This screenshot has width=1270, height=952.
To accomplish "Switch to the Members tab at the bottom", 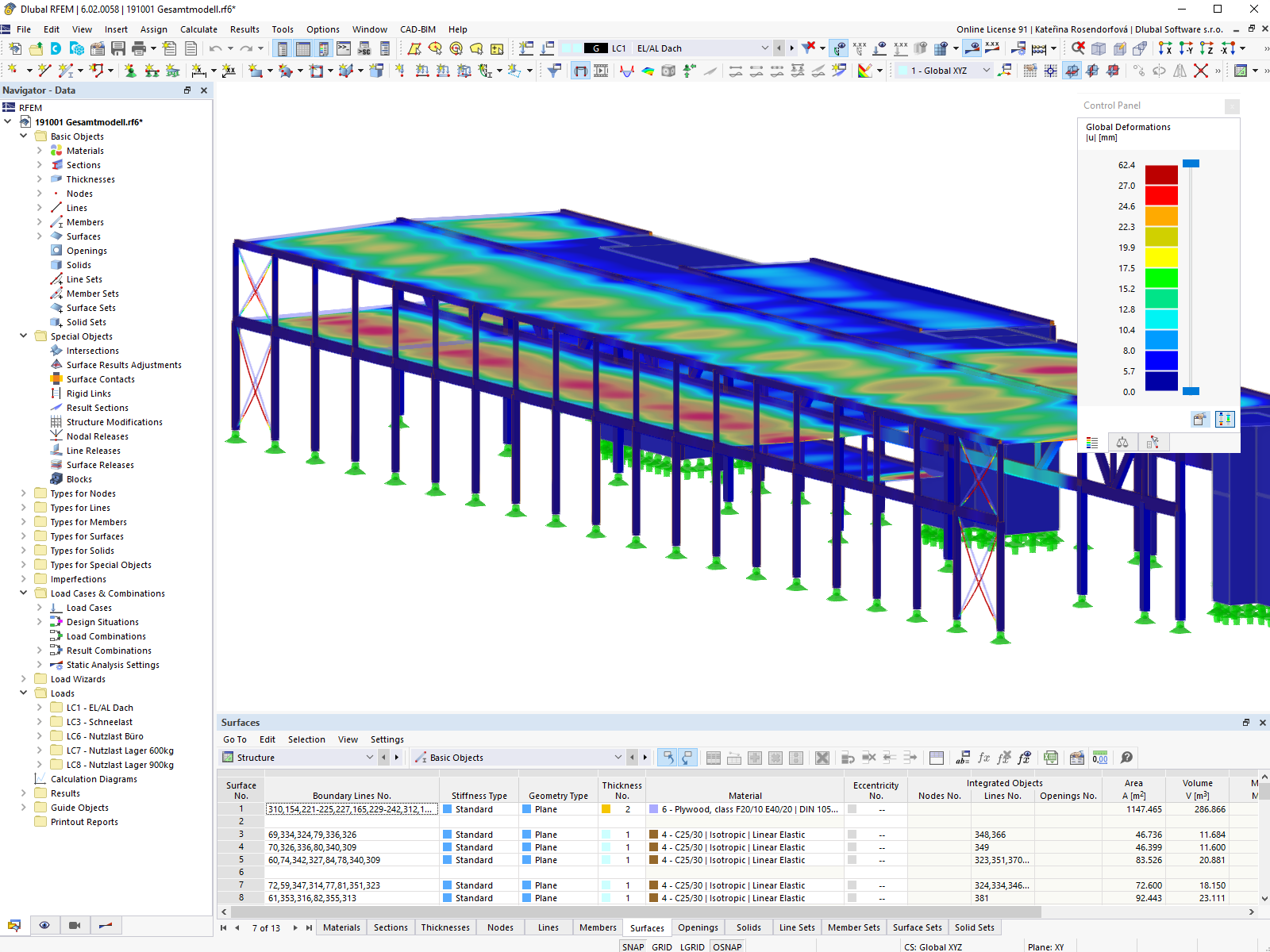I will [597, 927].
